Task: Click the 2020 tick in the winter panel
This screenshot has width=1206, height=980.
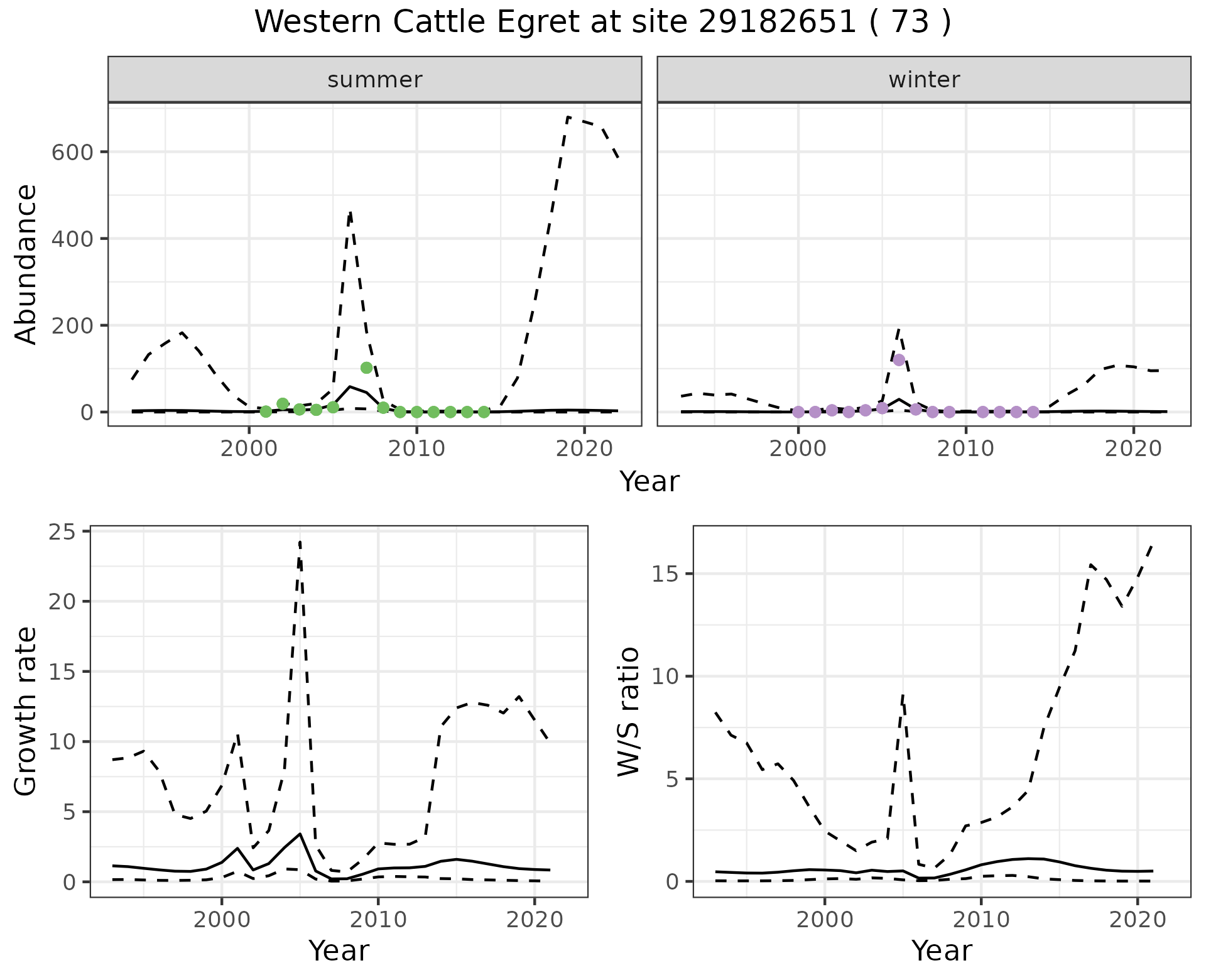Action: tap(1133, 449)
